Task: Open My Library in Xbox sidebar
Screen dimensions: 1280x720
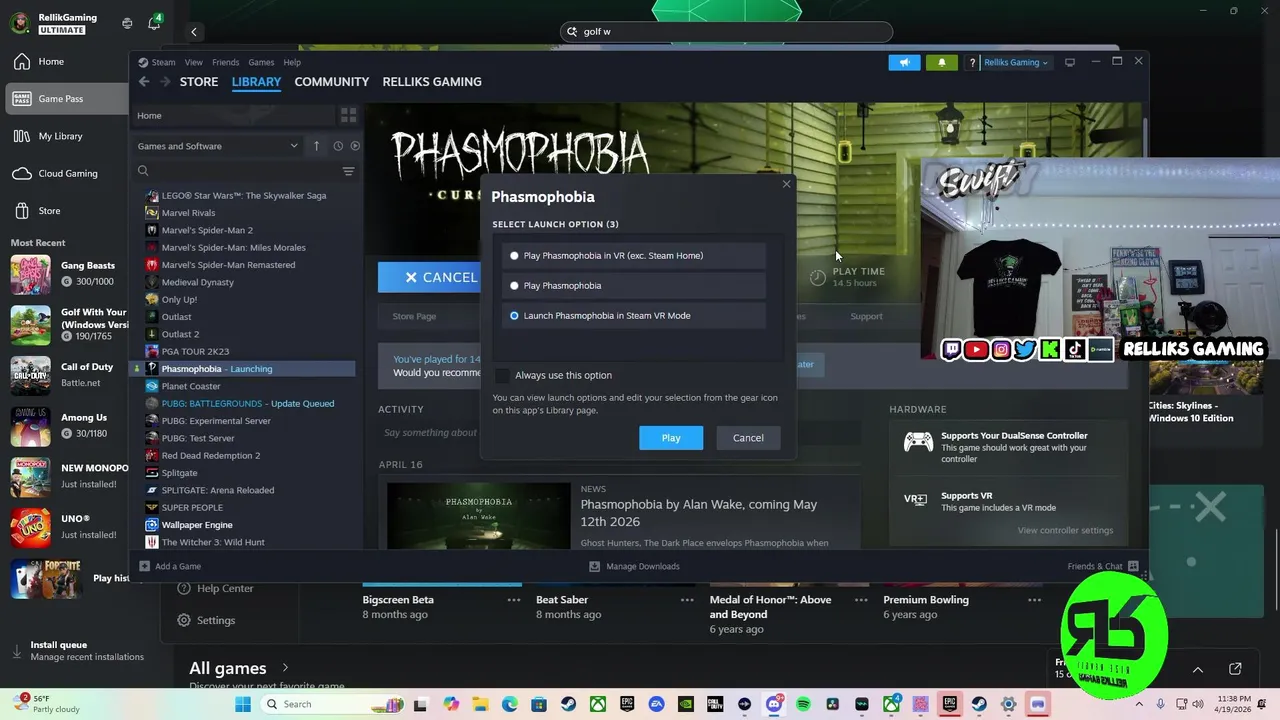Action: [x=60, y=136]
